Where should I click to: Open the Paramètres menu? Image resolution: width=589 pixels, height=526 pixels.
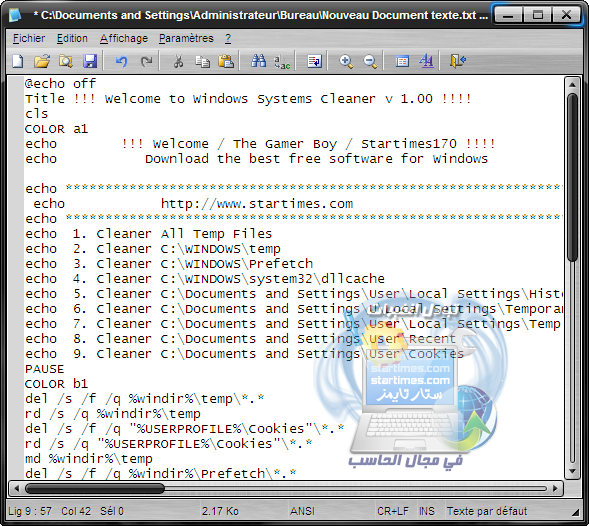point(186,38)
